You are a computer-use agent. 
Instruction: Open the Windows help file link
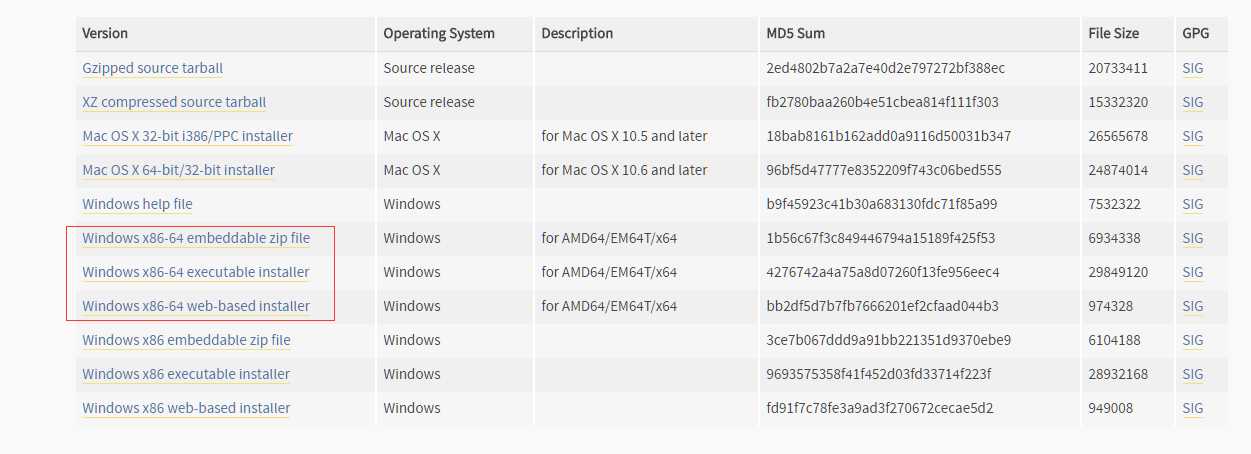pos(137,204)
